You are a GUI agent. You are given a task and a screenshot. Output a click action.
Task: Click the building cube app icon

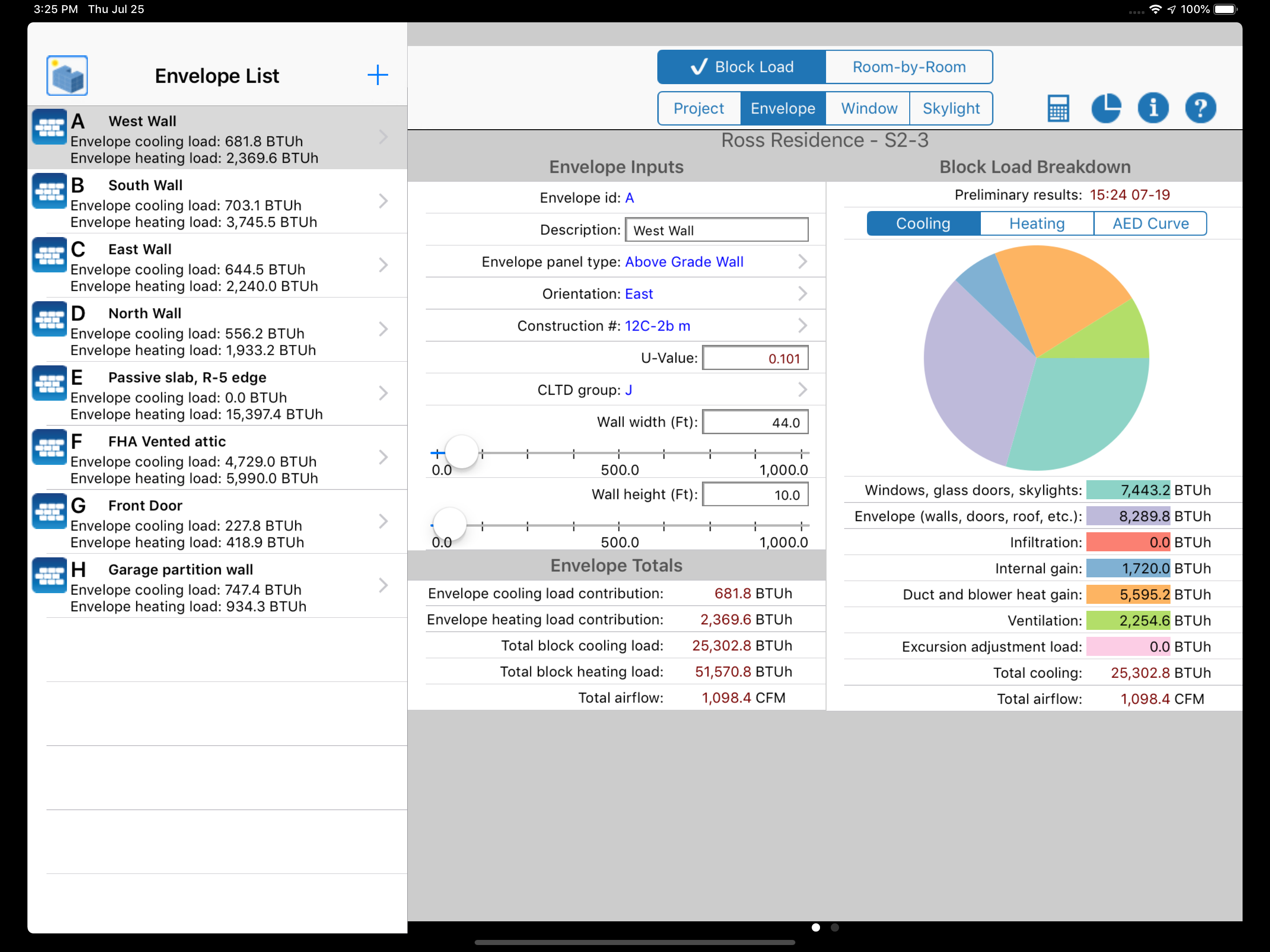click(x=67, y=75)
